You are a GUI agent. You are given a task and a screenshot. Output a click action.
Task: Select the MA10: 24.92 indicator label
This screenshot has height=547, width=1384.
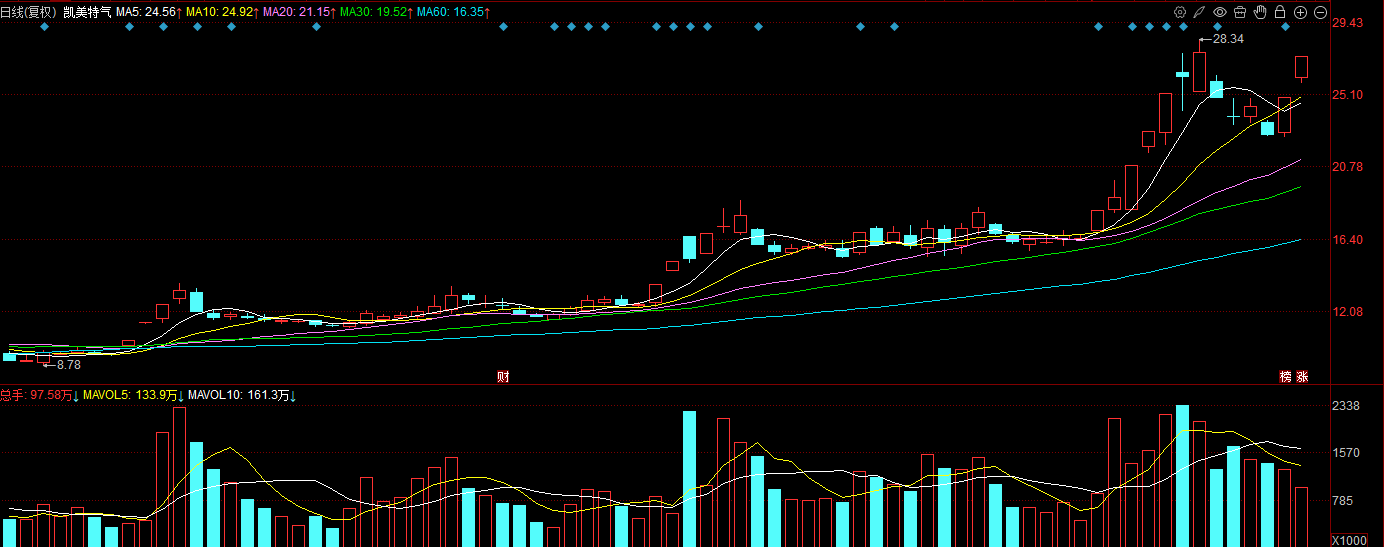[222, 12]
